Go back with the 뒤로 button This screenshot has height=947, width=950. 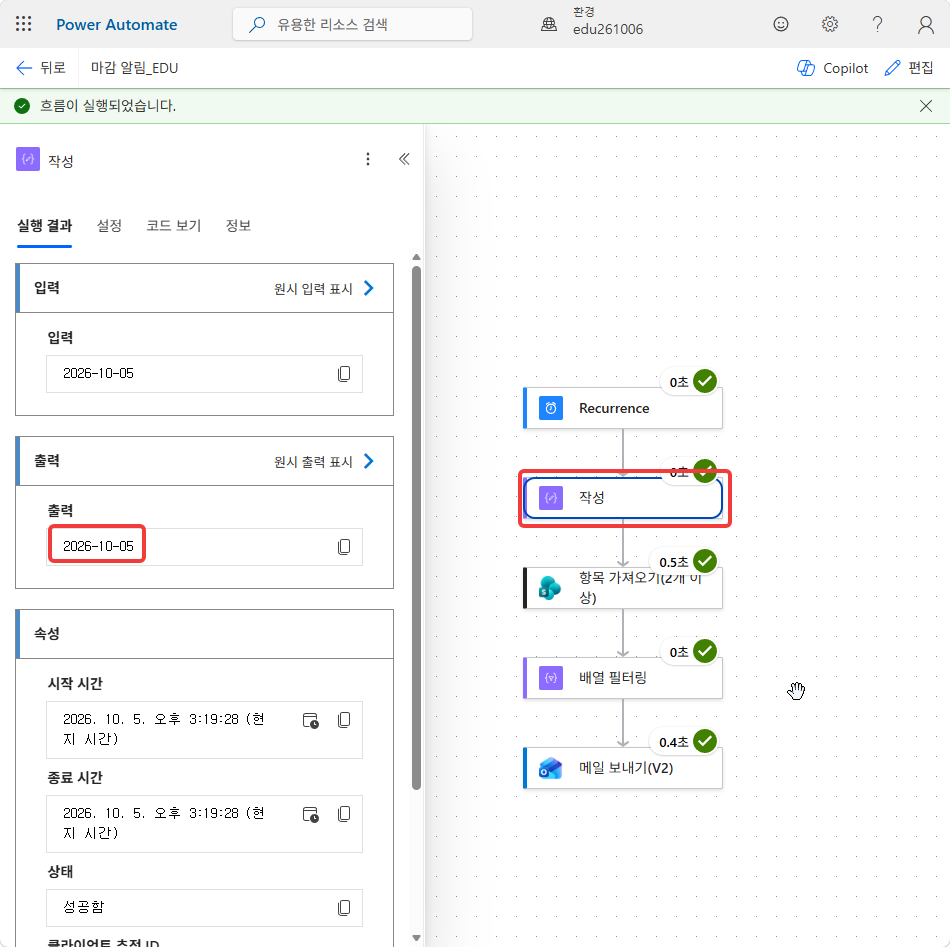41,68
